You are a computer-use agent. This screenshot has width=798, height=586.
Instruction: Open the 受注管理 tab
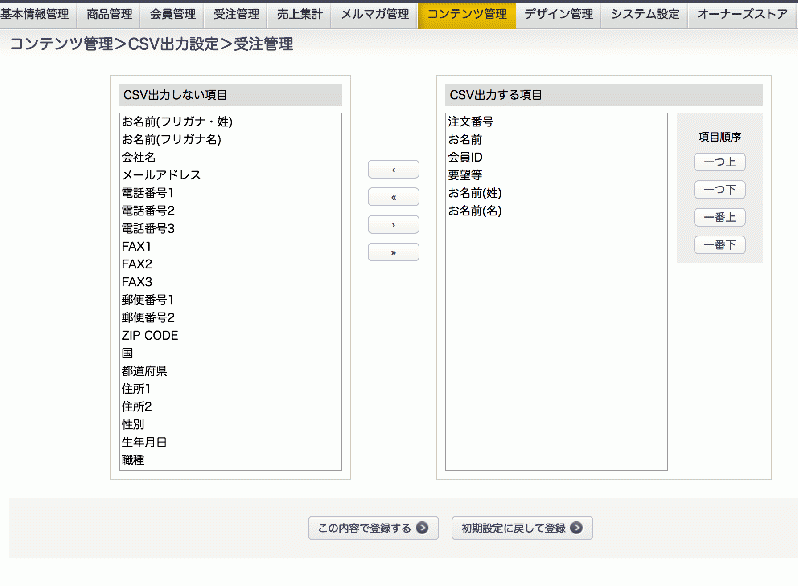tap(236, 15)
